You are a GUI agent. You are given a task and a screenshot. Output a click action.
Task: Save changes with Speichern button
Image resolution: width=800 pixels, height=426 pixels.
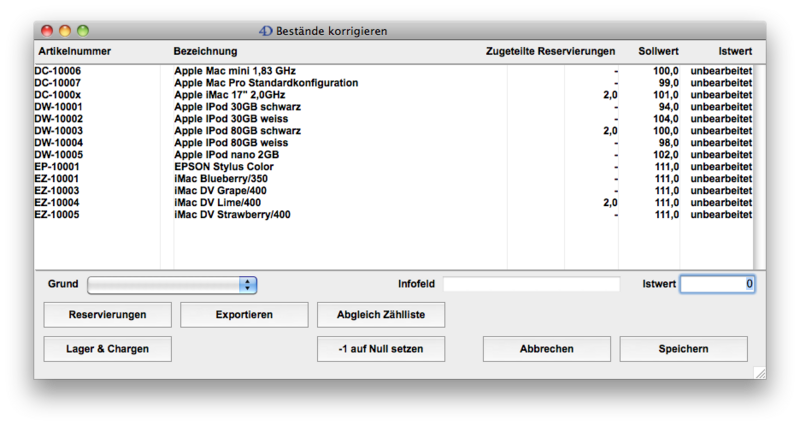tap(683, 349)
